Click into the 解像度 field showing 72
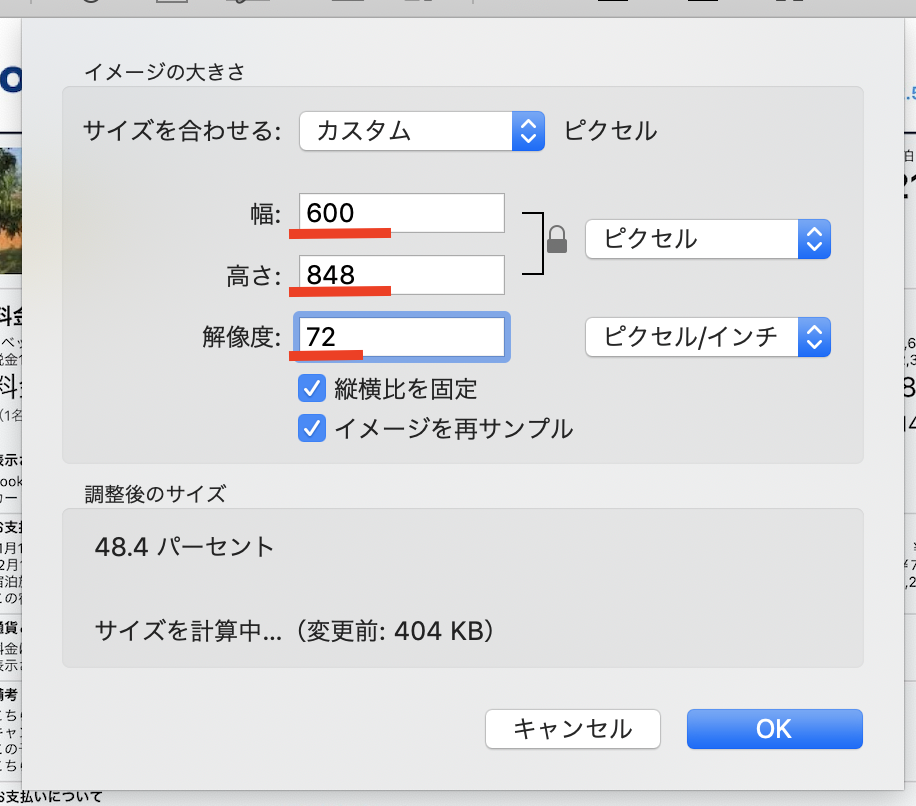The image size is (916, 806). click(x=402, y=337)
